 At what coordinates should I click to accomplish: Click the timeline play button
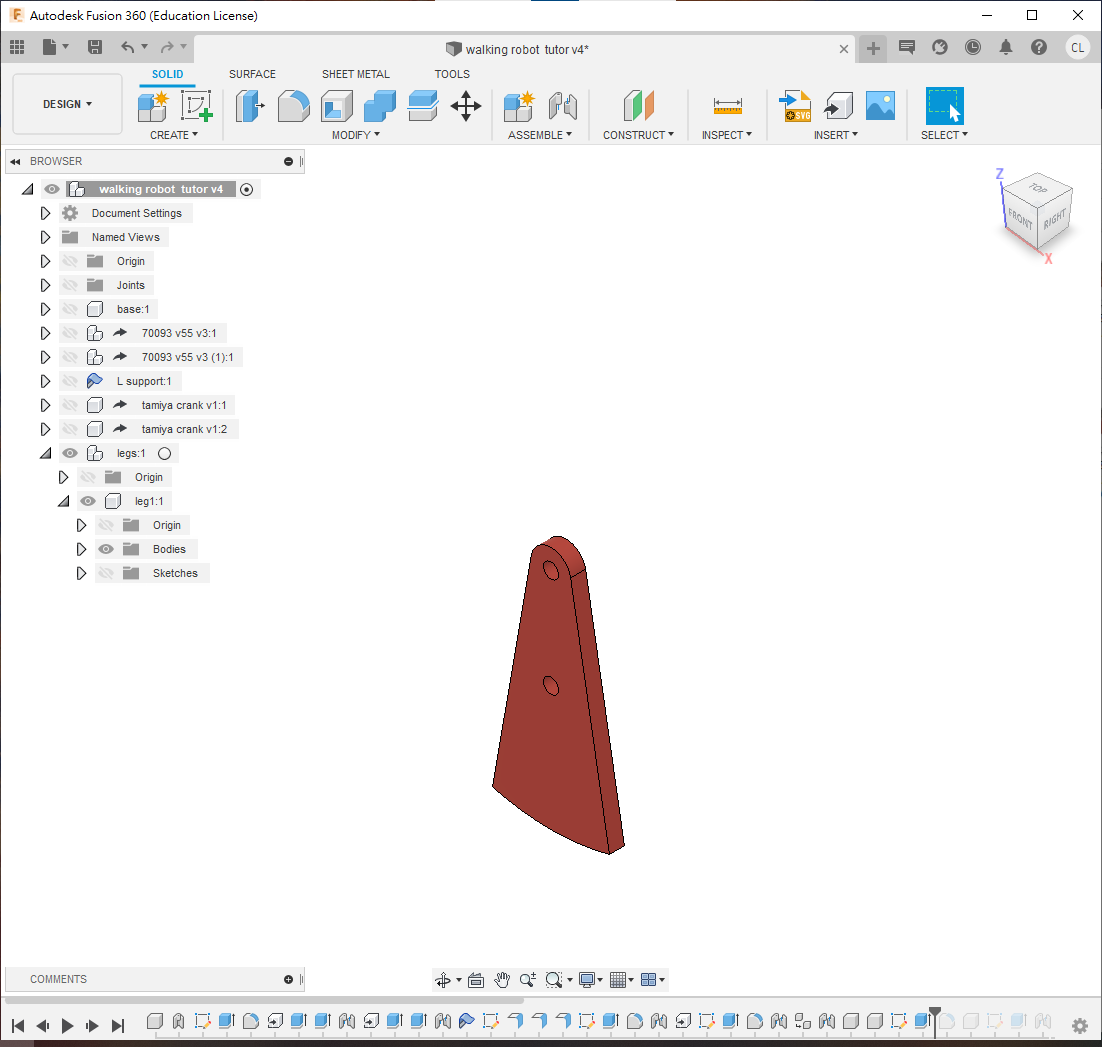(x=68, y=1025)
